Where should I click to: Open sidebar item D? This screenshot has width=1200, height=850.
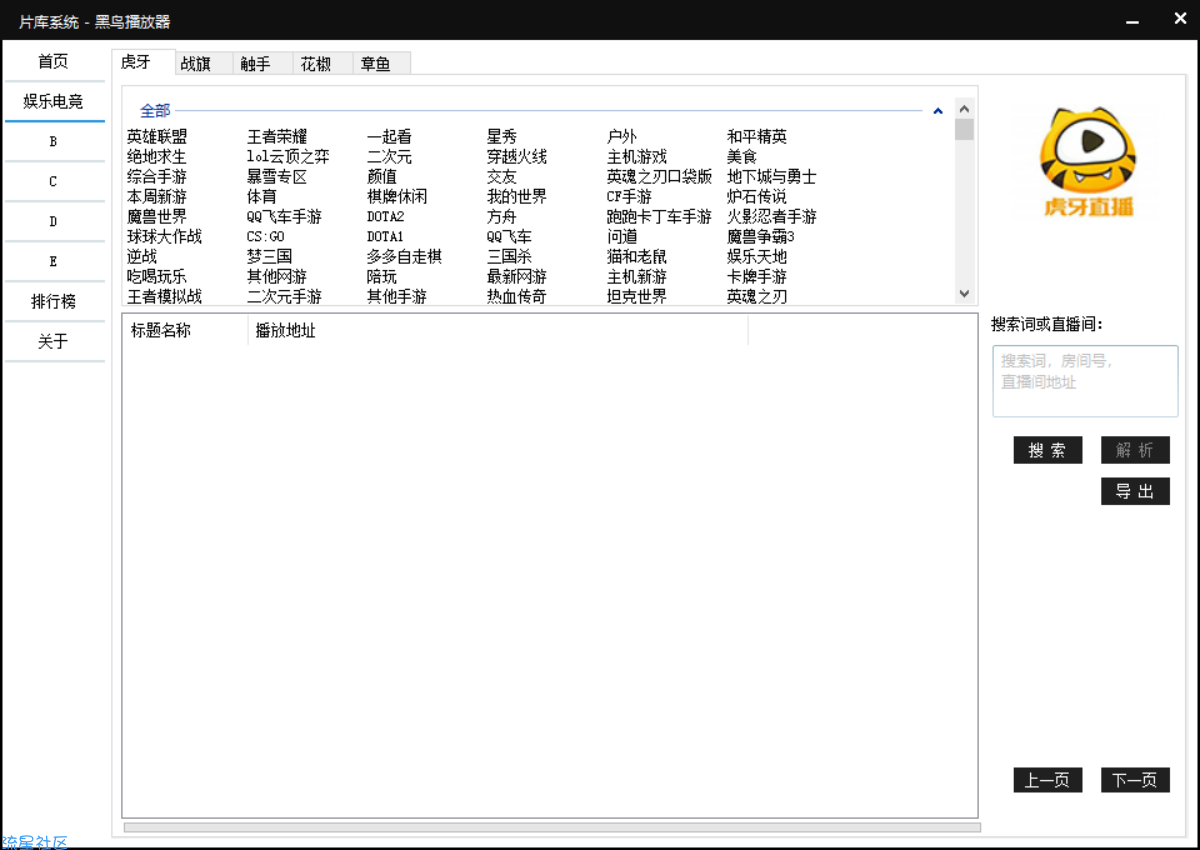(x=54, y=222)
